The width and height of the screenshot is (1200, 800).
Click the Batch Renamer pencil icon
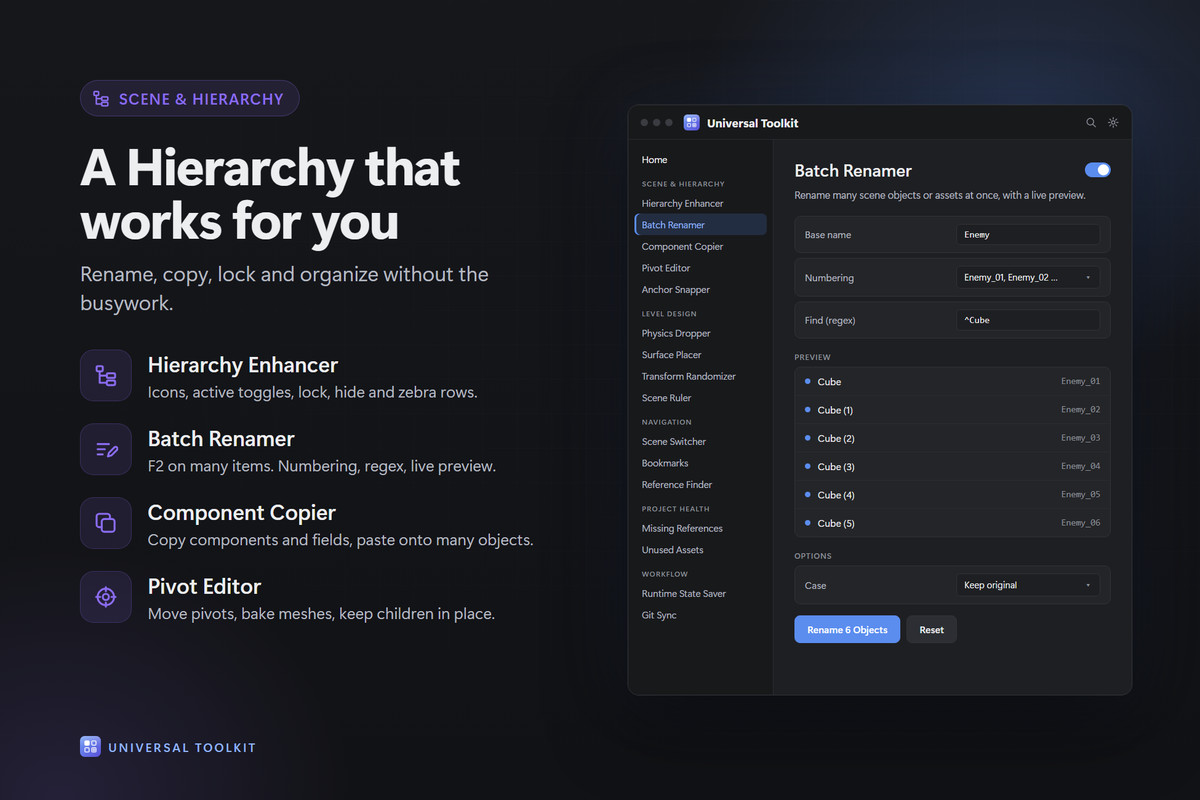(x=106, y=450)
